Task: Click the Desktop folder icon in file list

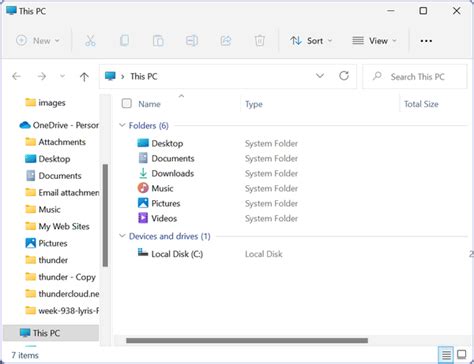Action: 143,143
